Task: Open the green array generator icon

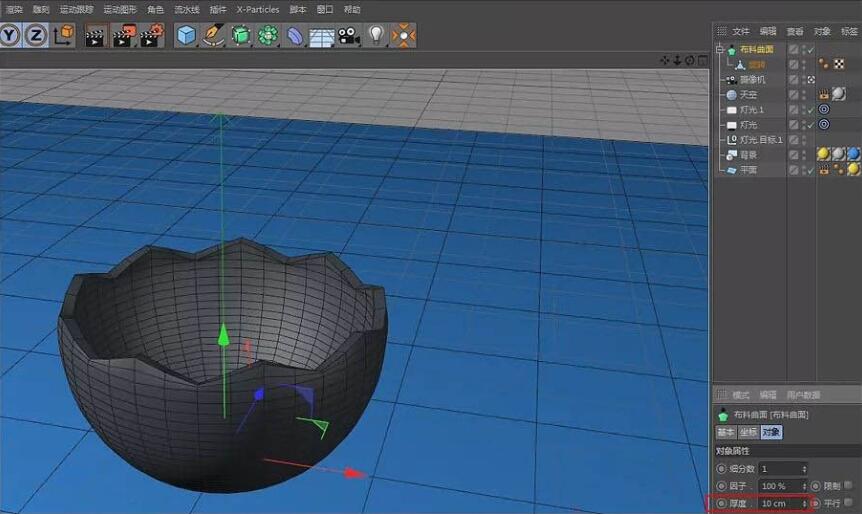Action: [268, 36]
